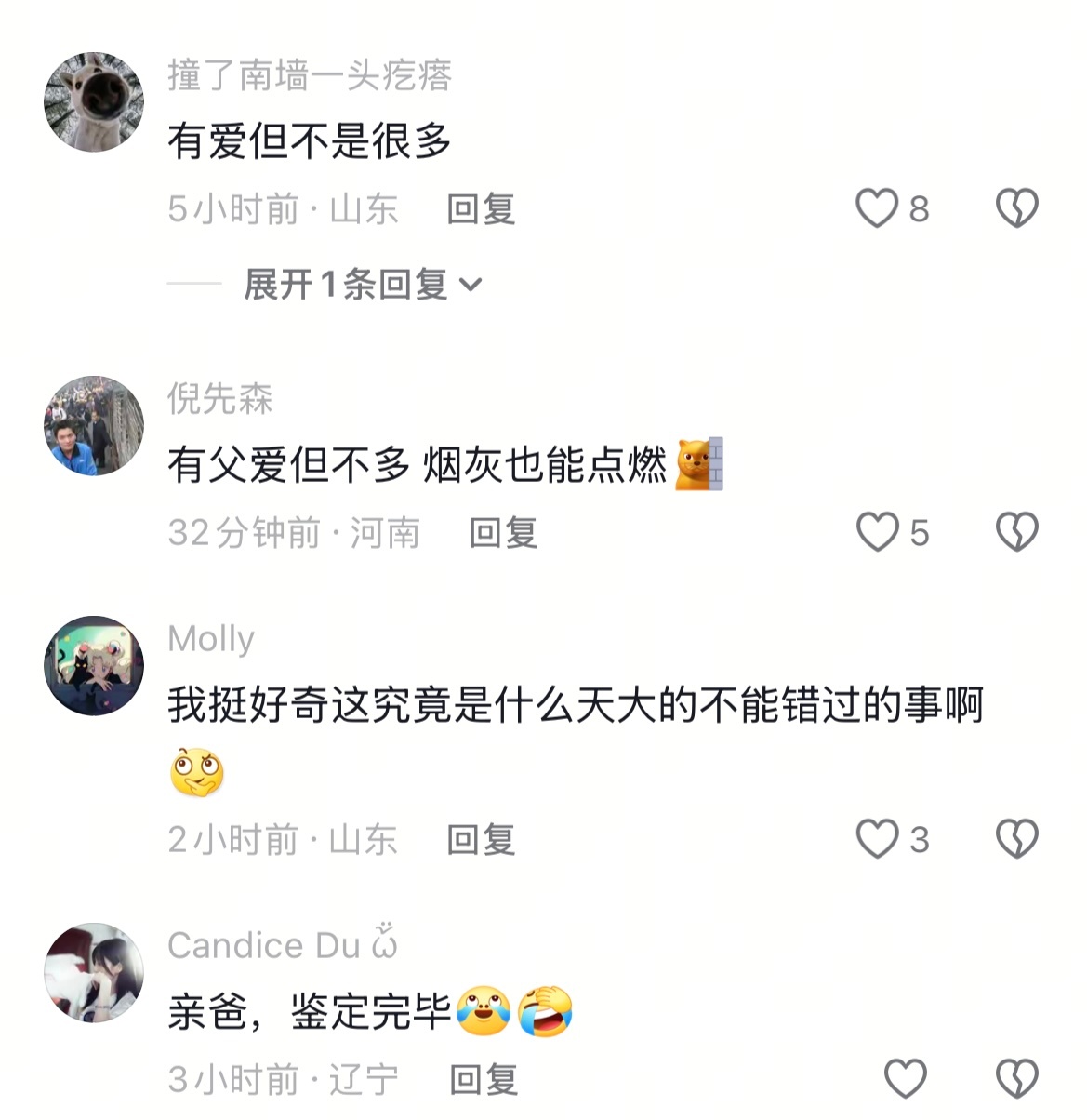This screenshot has height=1120, width=1087.
Task: Dislike the comment by 撞了南墙一头疙瘩
Action: click(1016, 207)
